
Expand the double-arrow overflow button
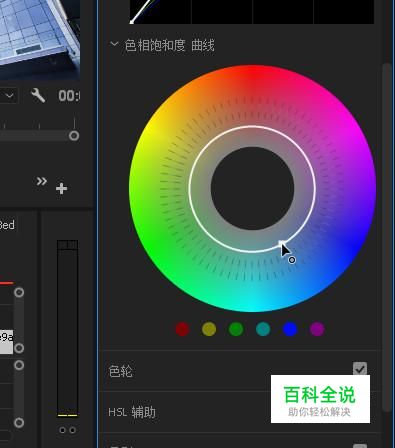click(x=42, y=181)
